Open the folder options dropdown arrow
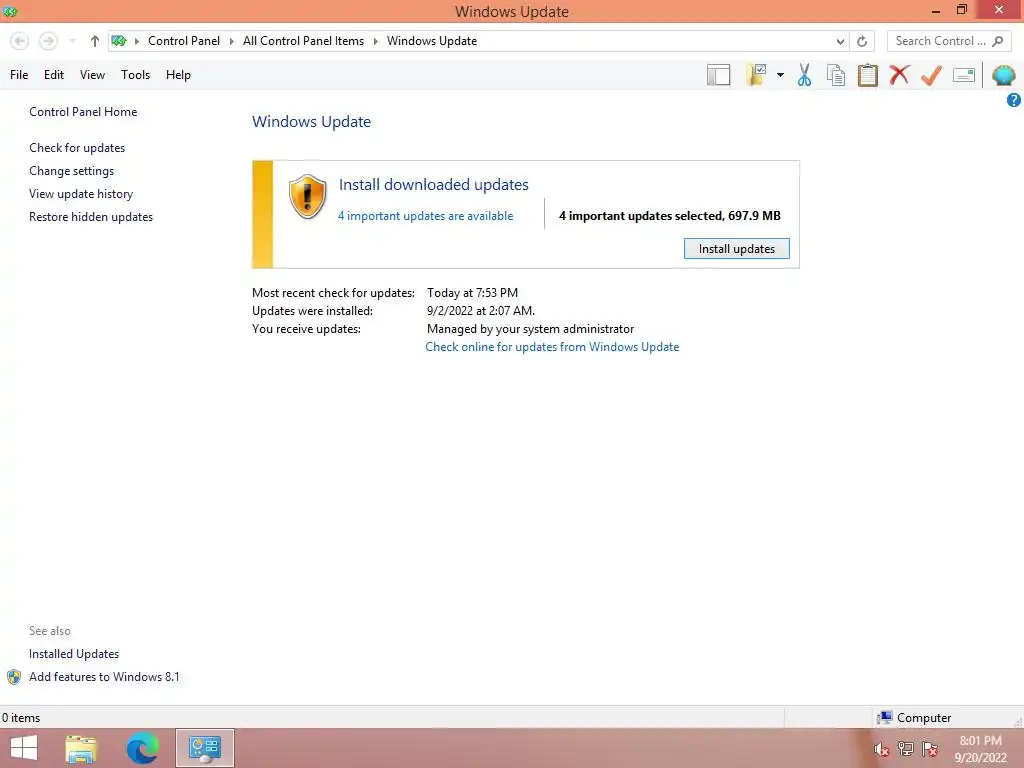The height and width of the screenshot is (768, 1024). click(780, 75)
